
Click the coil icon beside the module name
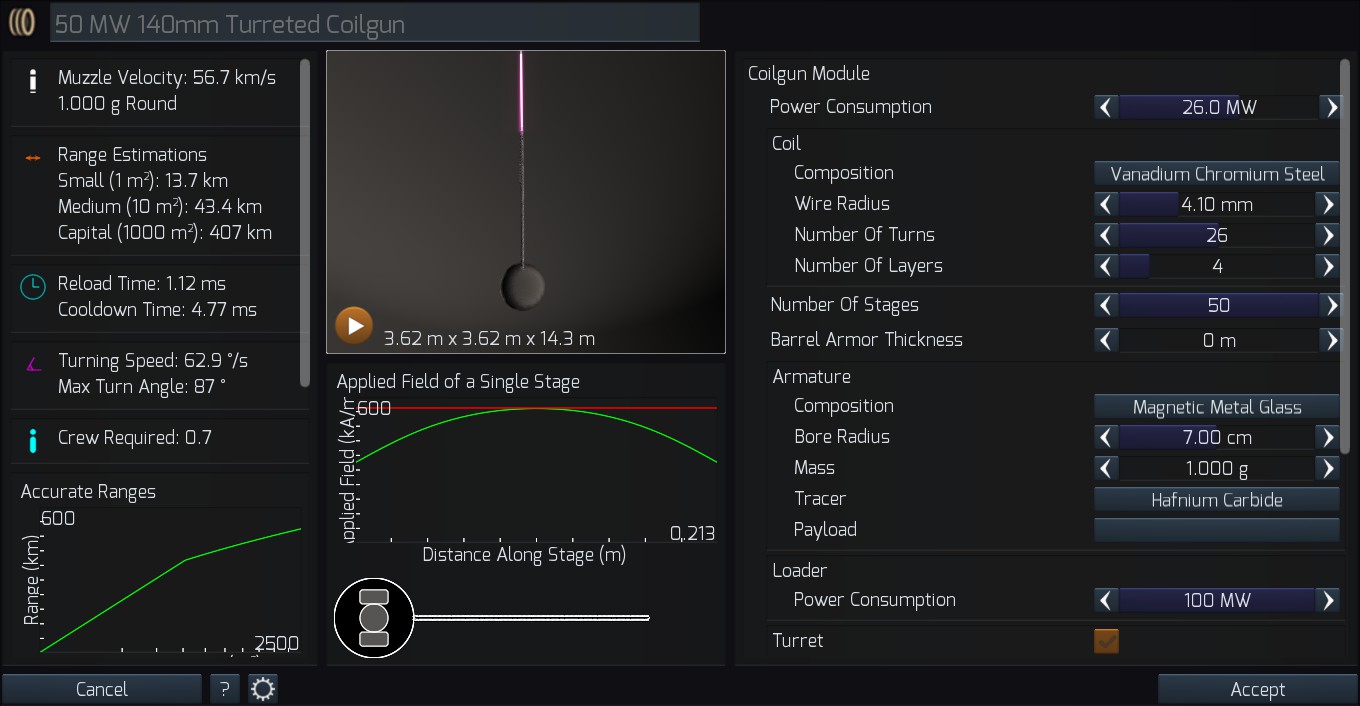[23, 23]
